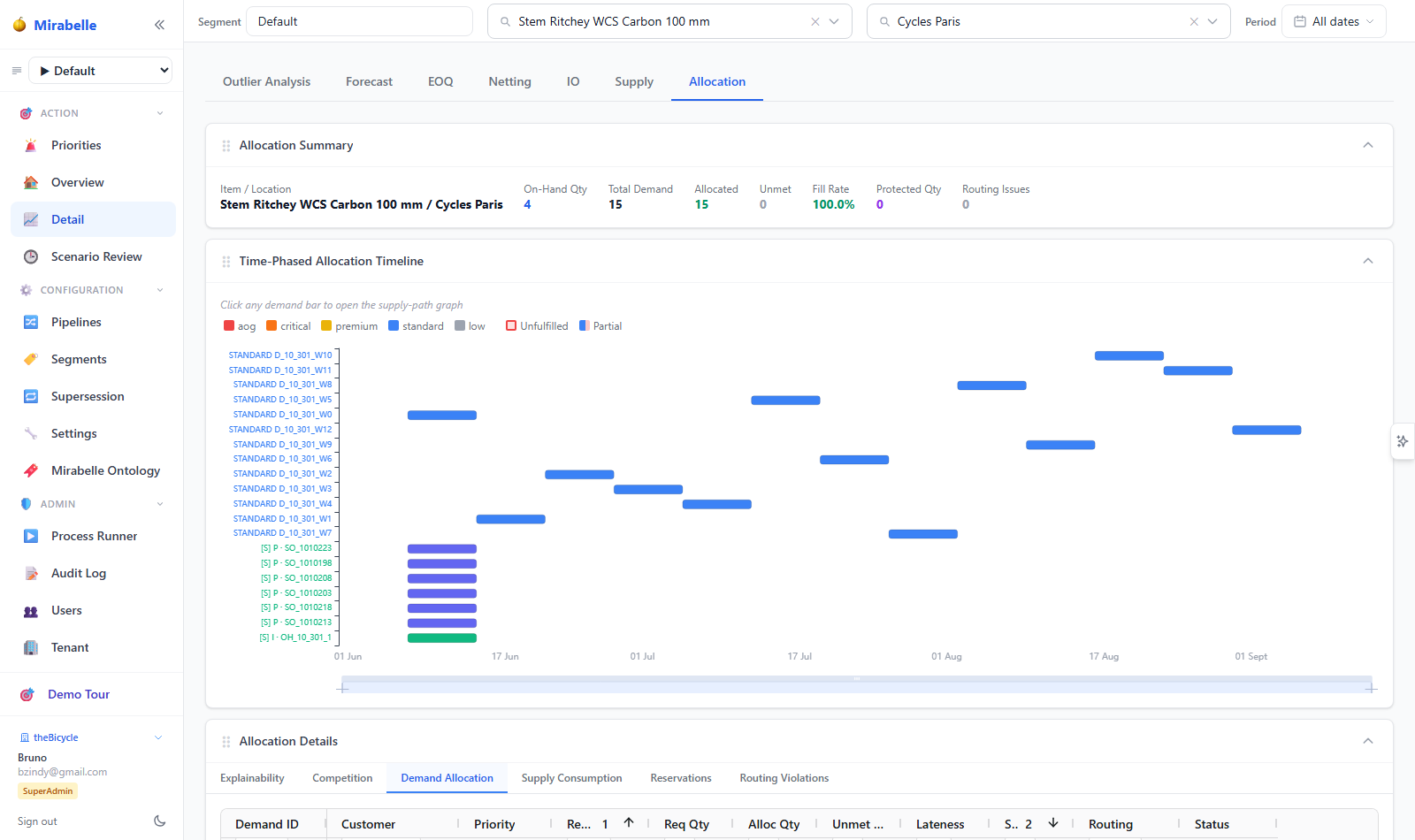
Task: Toggle the aog legend item
Action: 240,326
